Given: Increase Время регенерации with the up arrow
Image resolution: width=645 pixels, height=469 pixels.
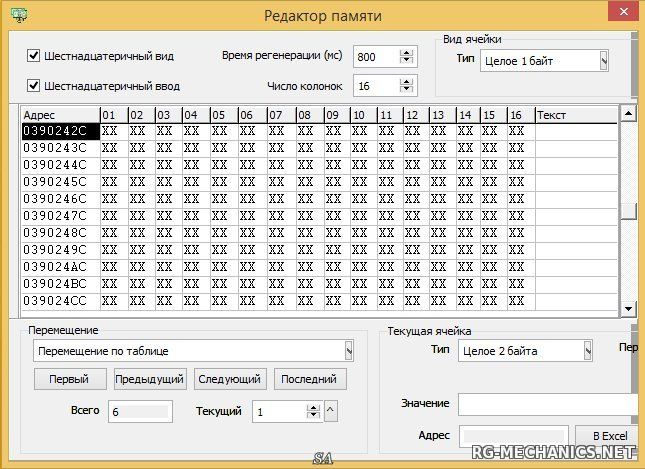Looking at the screenshot, I should coord(406,51).
